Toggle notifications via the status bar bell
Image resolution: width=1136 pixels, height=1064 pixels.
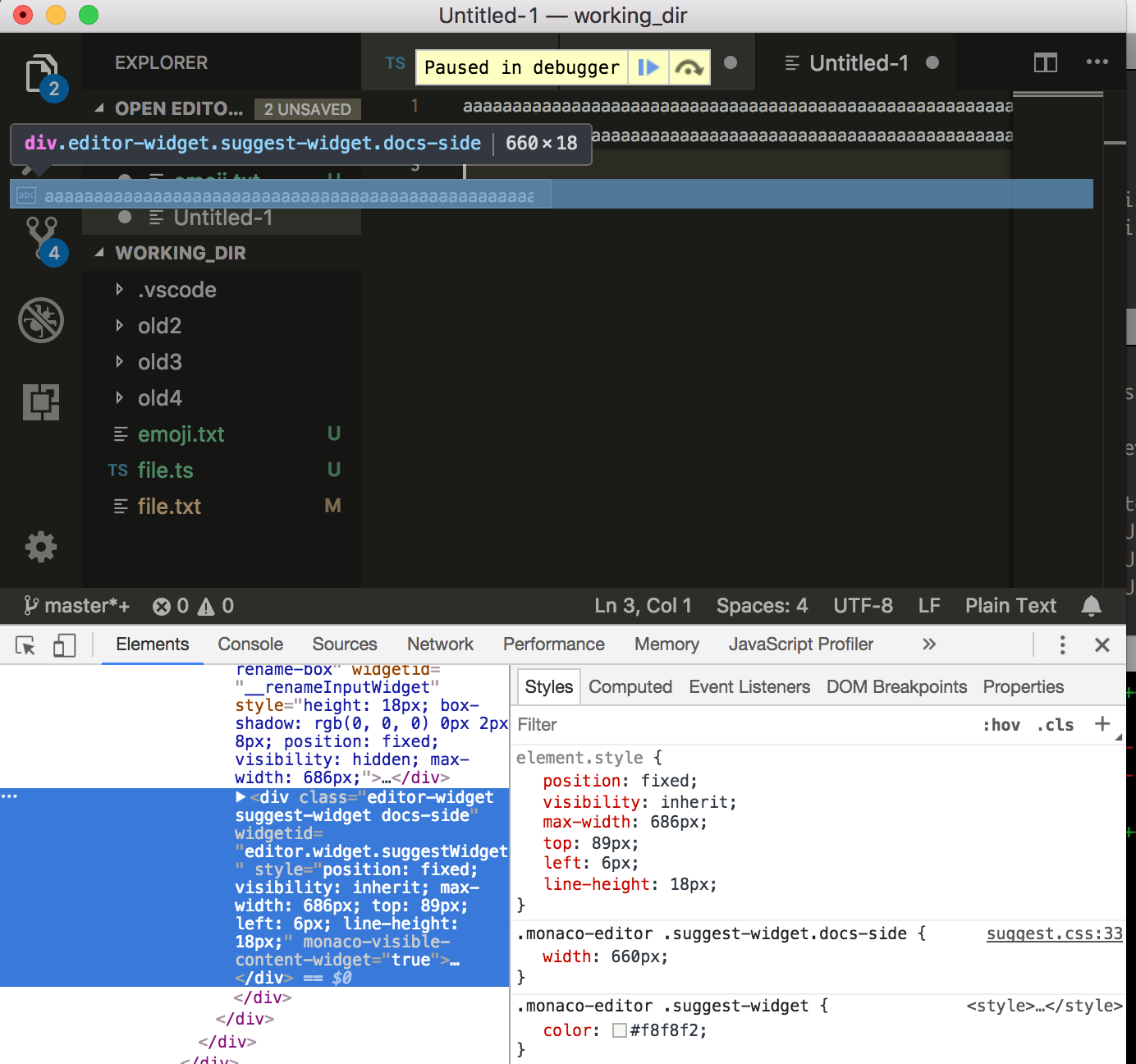[x=1092, y=605]
